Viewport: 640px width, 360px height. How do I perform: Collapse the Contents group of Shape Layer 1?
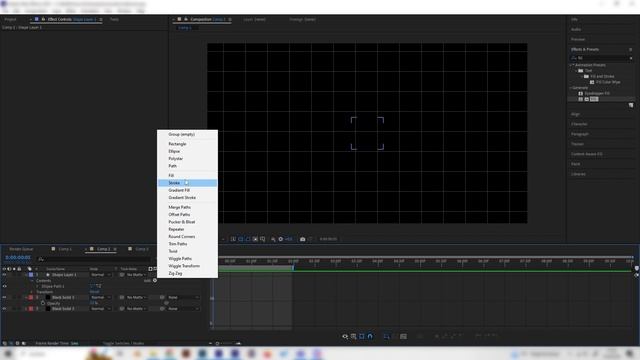(32, 281)
